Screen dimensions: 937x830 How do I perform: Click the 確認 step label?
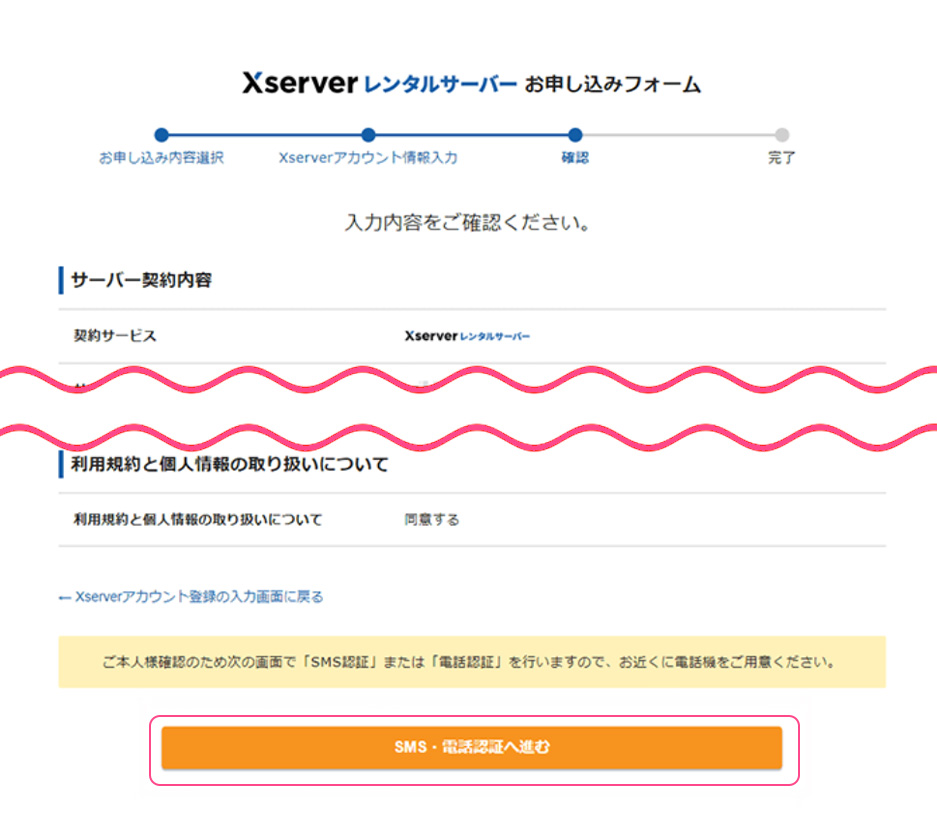coord(575,158)
